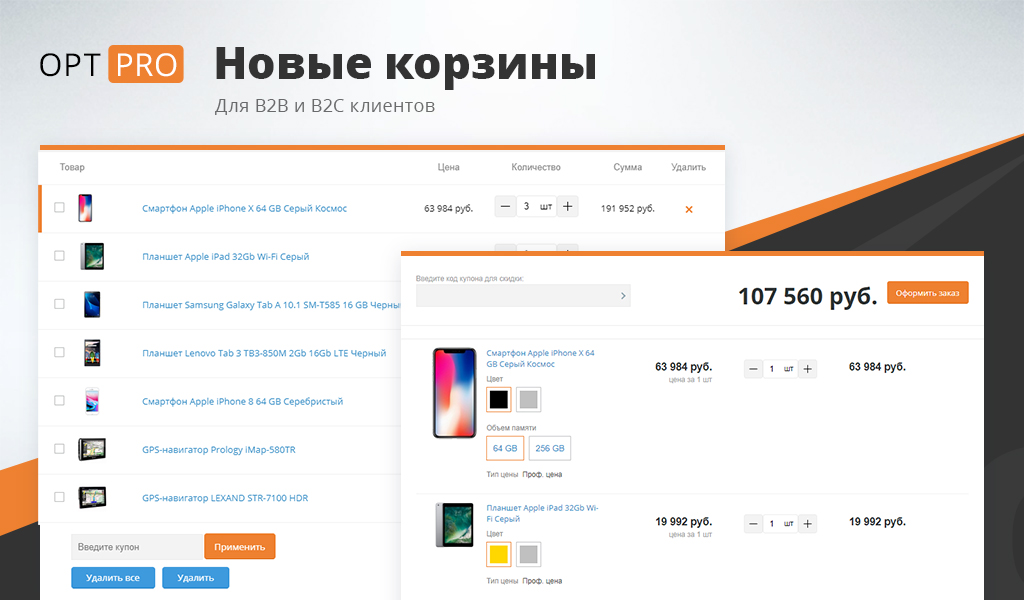The width and height of the screenshot is (1024, 600).
Task: Submit coupon code with arrow chevron
Action: (x=622, y=296)
